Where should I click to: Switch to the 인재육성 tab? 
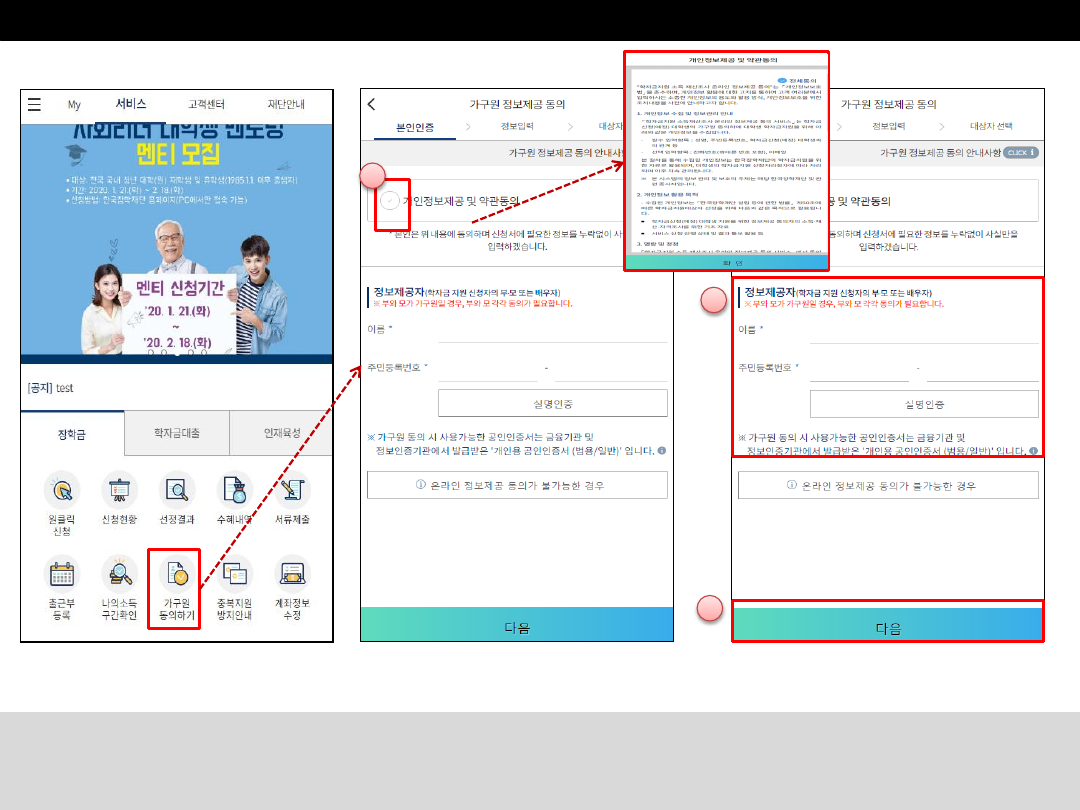pyautogui.click(x=282, y=433)
